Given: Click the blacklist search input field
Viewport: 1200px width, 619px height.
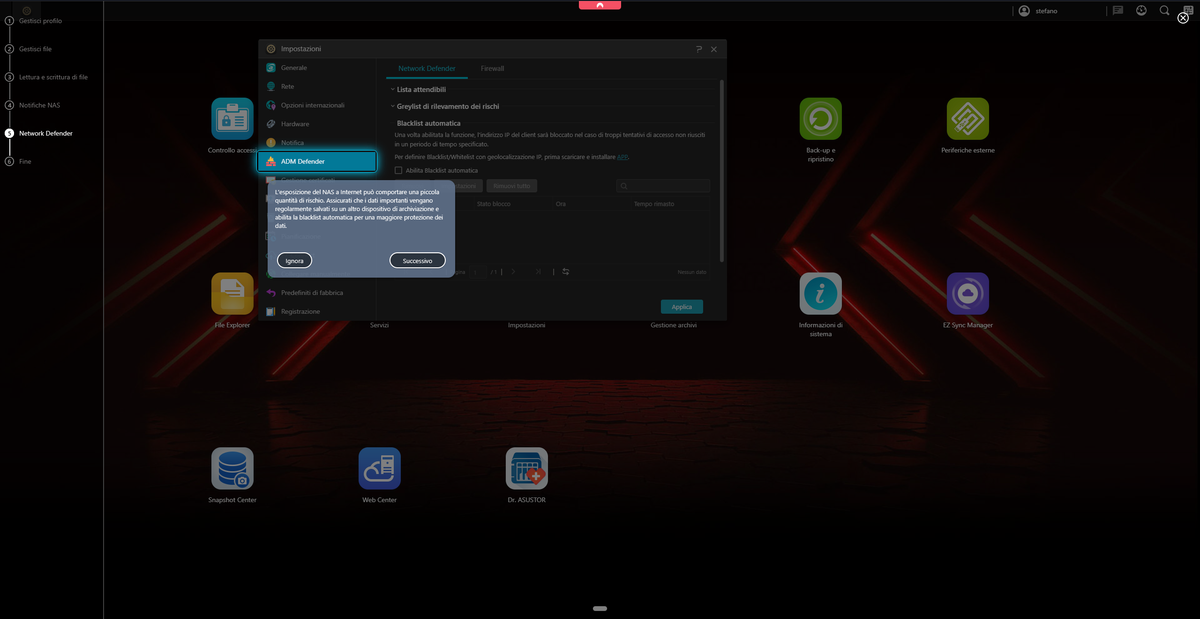Looking at the screenshot, I should (663, 186).
